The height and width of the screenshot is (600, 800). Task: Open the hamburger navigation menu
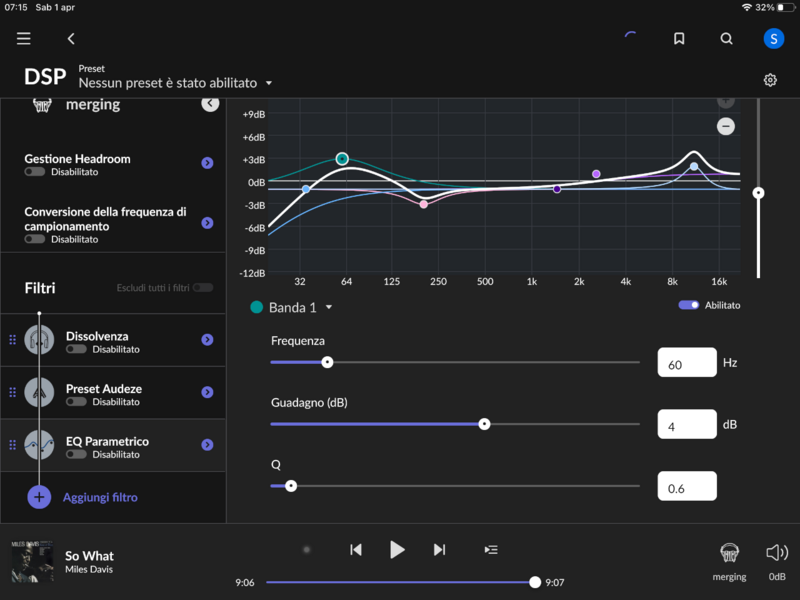tap(24, 39)
